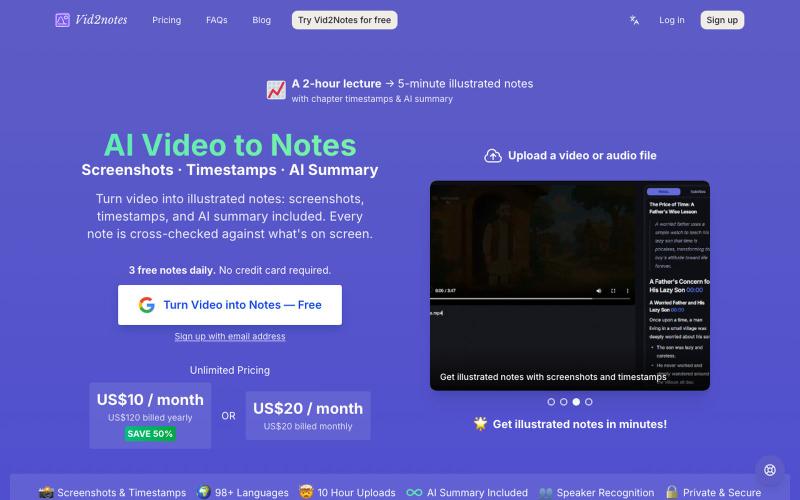800x500 pixels.
Task: Select the fourth carousel dot
Action: (x=589, y=402)
